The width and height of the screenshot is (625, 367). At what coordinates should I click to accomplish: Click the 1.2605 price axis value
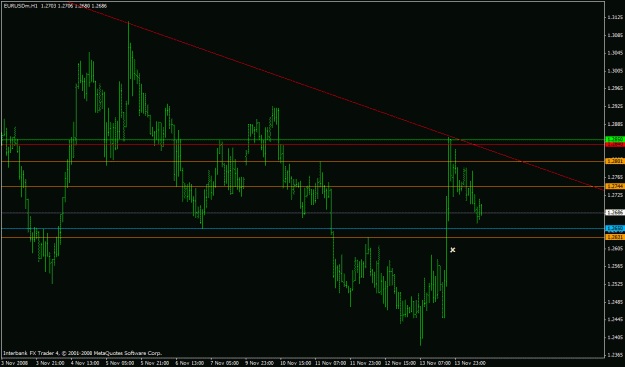614,248
